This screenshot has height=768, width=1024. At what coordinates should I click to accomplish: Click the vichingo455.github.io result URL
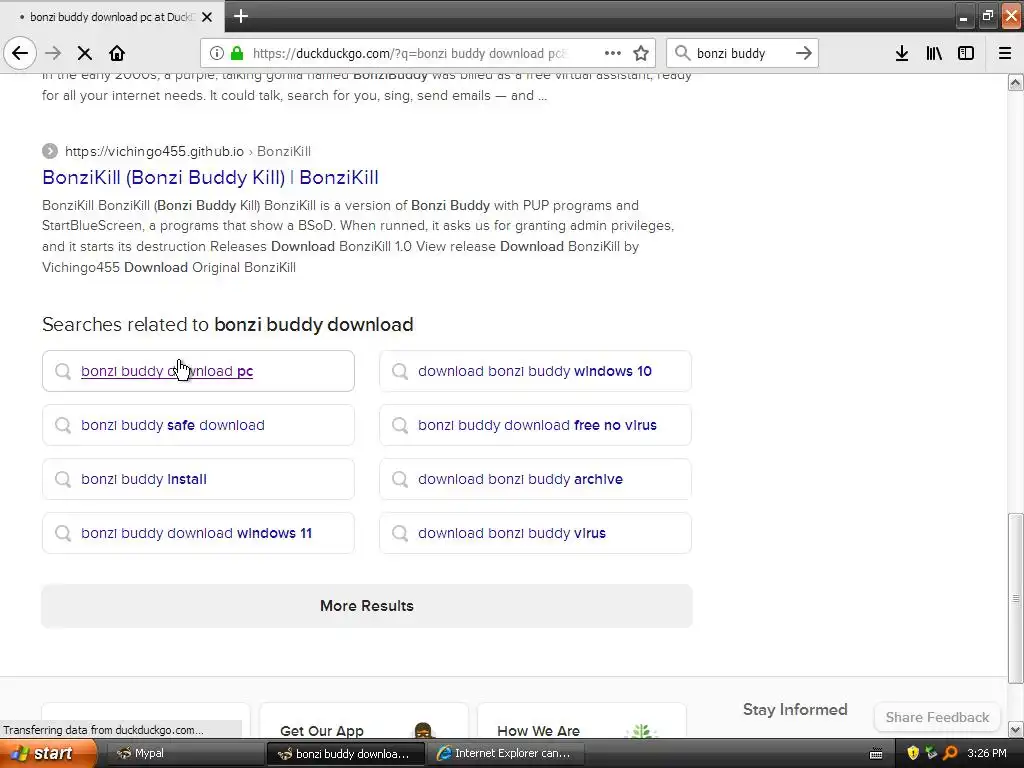click(x=154, y=152)
